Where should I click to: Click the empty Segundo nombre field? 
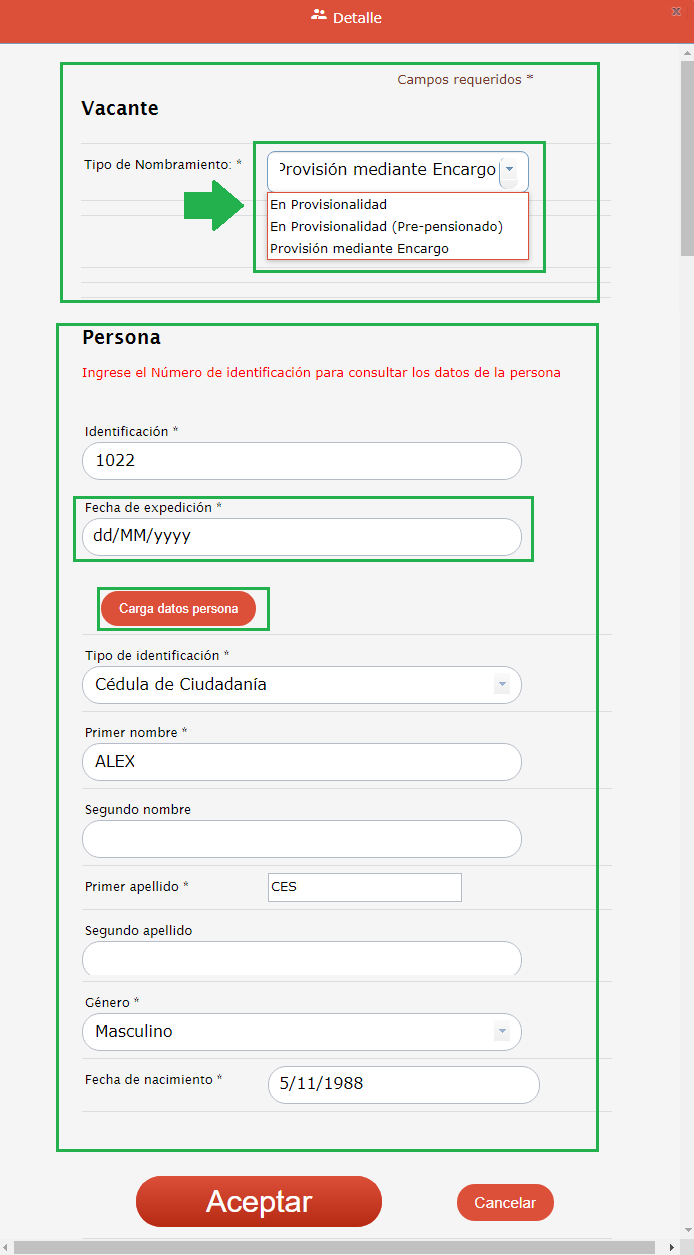(301, 839)
